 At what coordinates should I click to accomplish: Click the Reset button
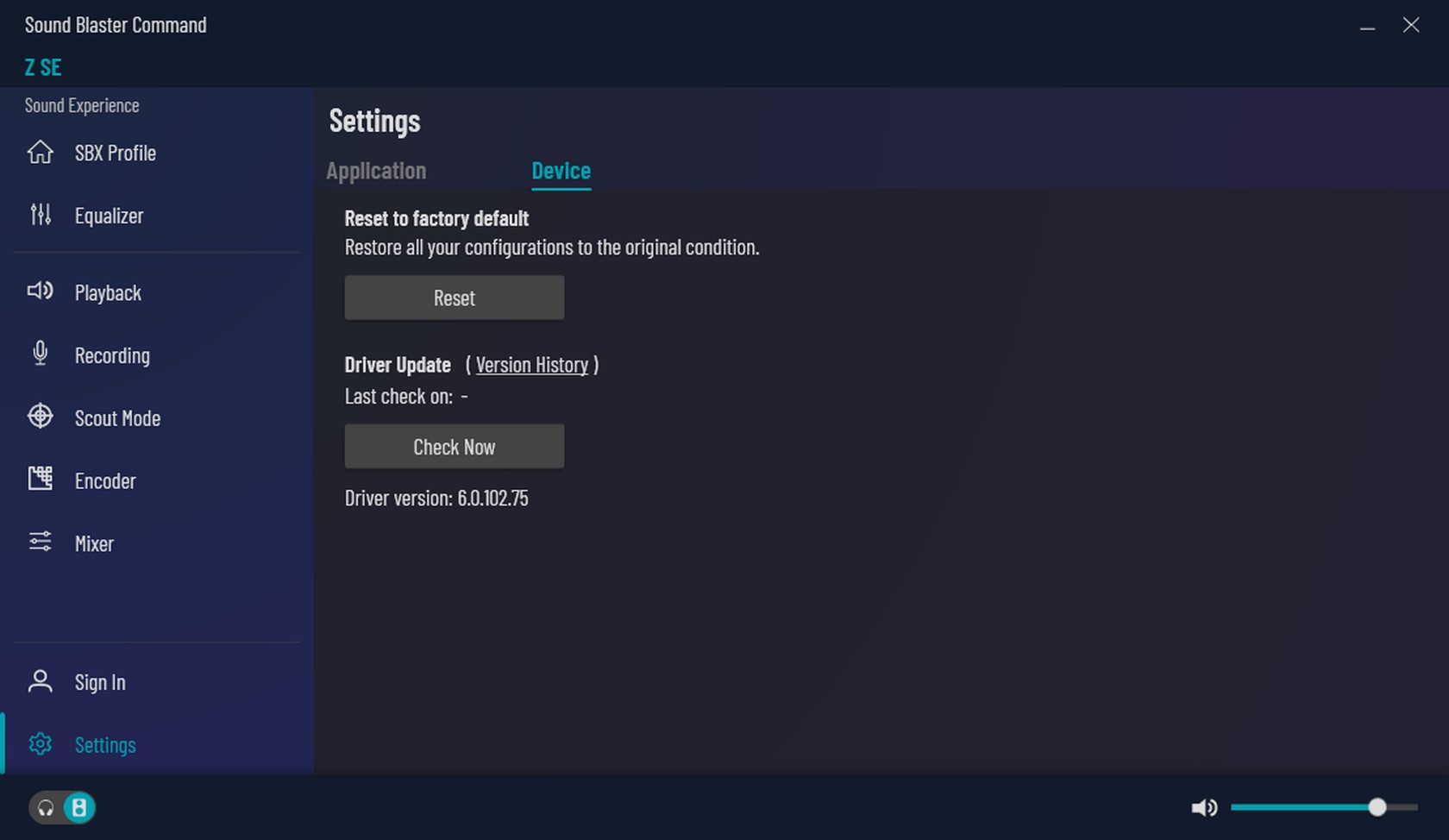point(455,298)
